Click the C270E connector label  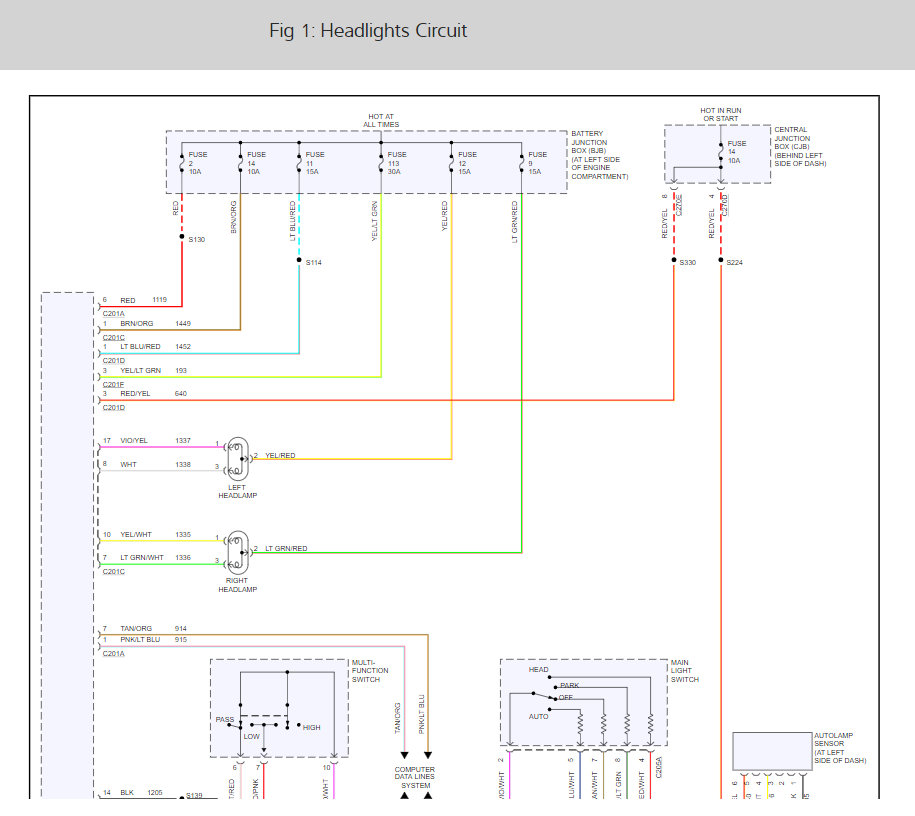679,205
